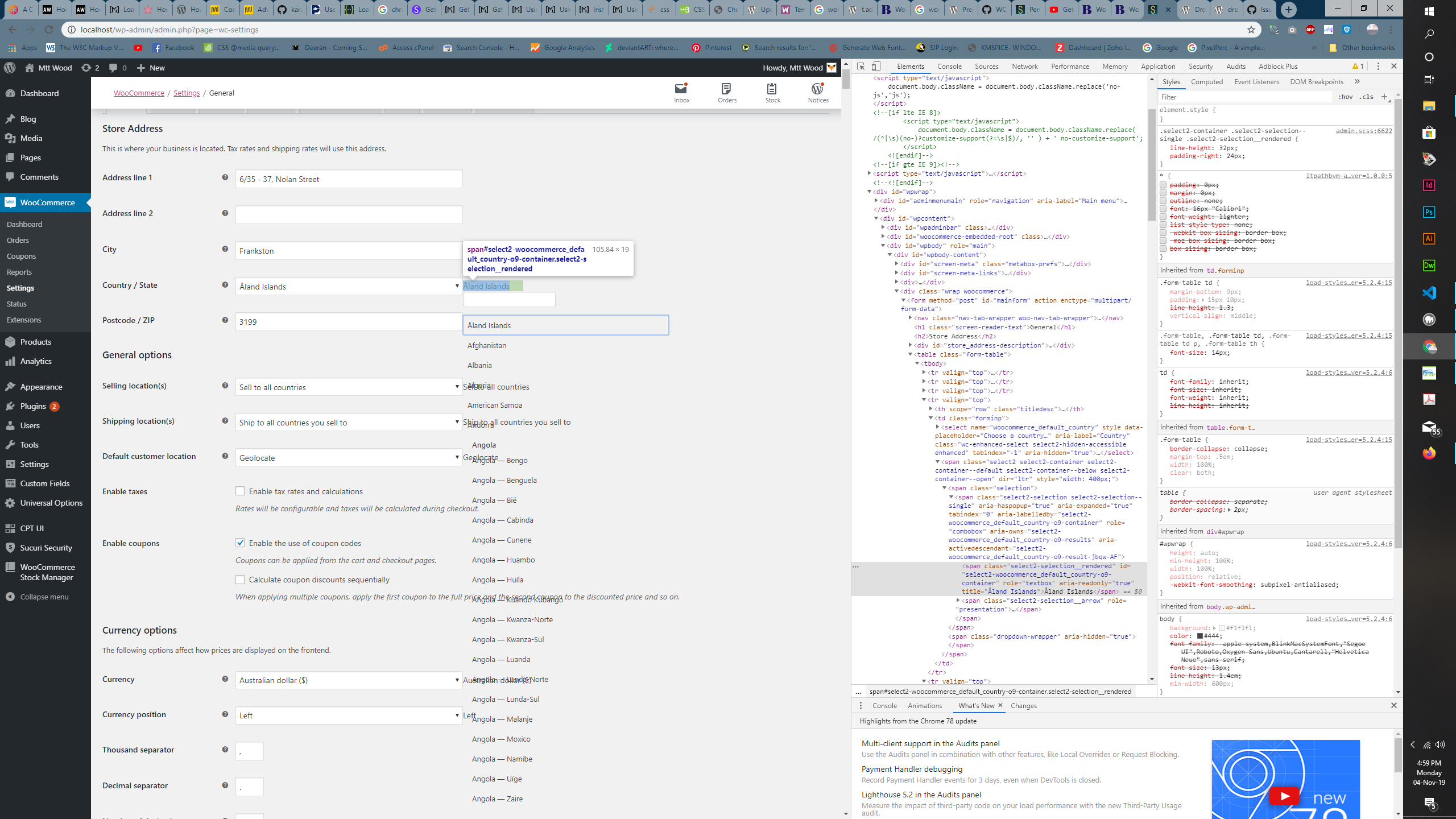The width and height of the screenshot is (1456, 819).
Task: Open the Default customer location dropdown
Action: click(348, 457)
